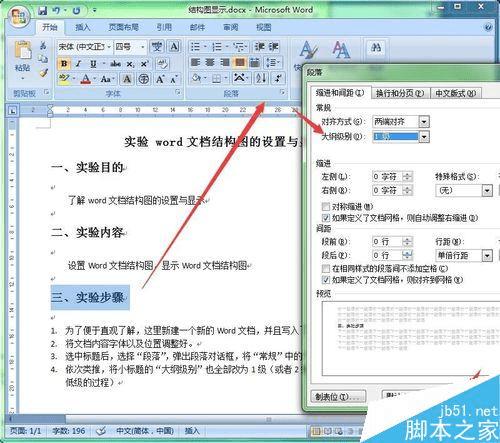500x443 pixels.
Task: Increase the paragraph indent
Action: [x=274, y=47]
